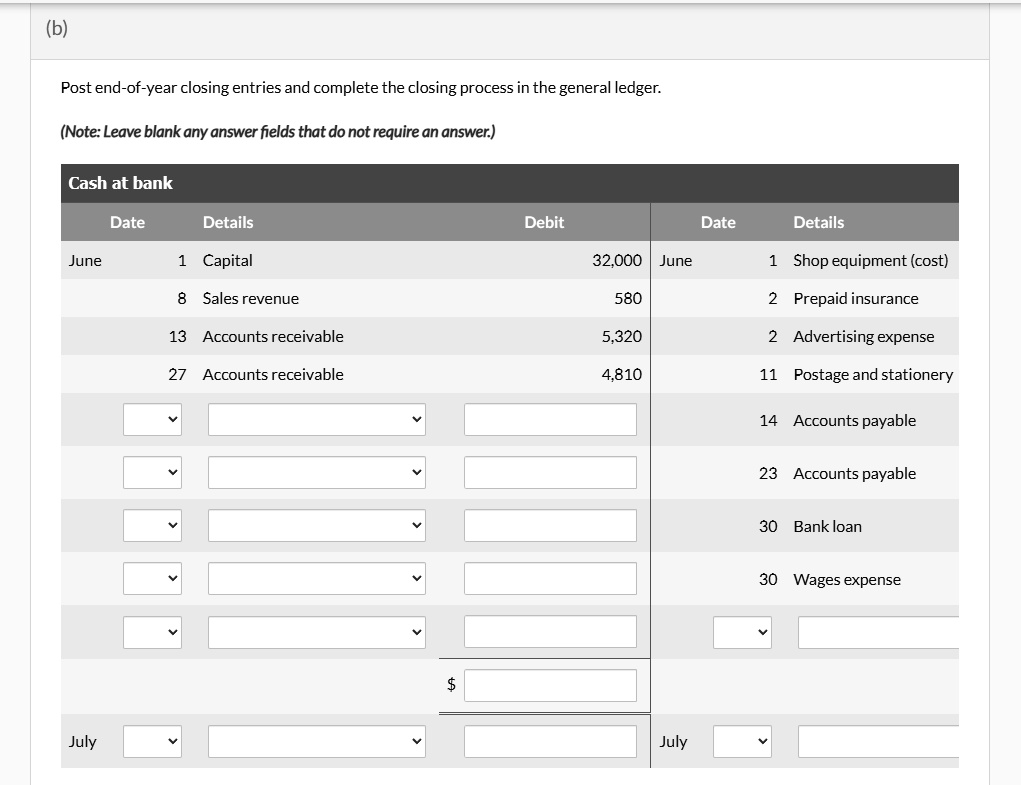The image size is (1021, 785).
Task: Click the 580 debit amount
Action: (628, 298)
